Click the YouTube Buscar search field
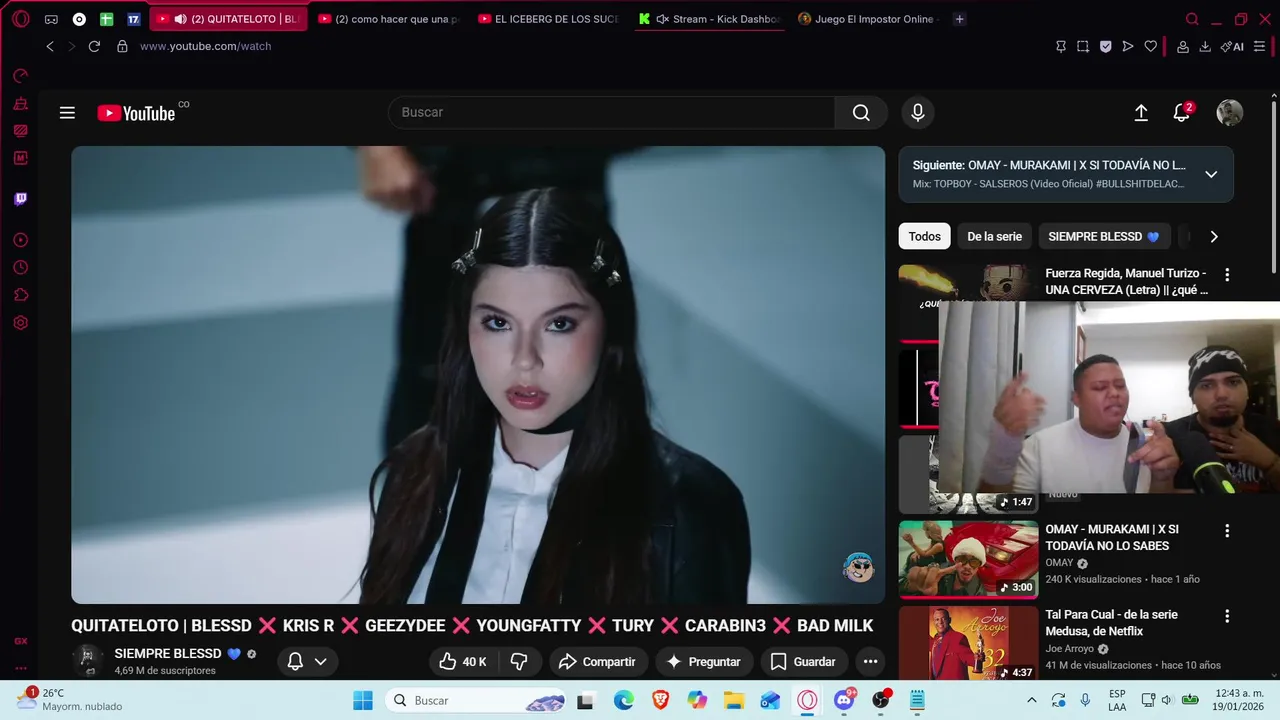1280x720 pixels. tap(612, 112)
